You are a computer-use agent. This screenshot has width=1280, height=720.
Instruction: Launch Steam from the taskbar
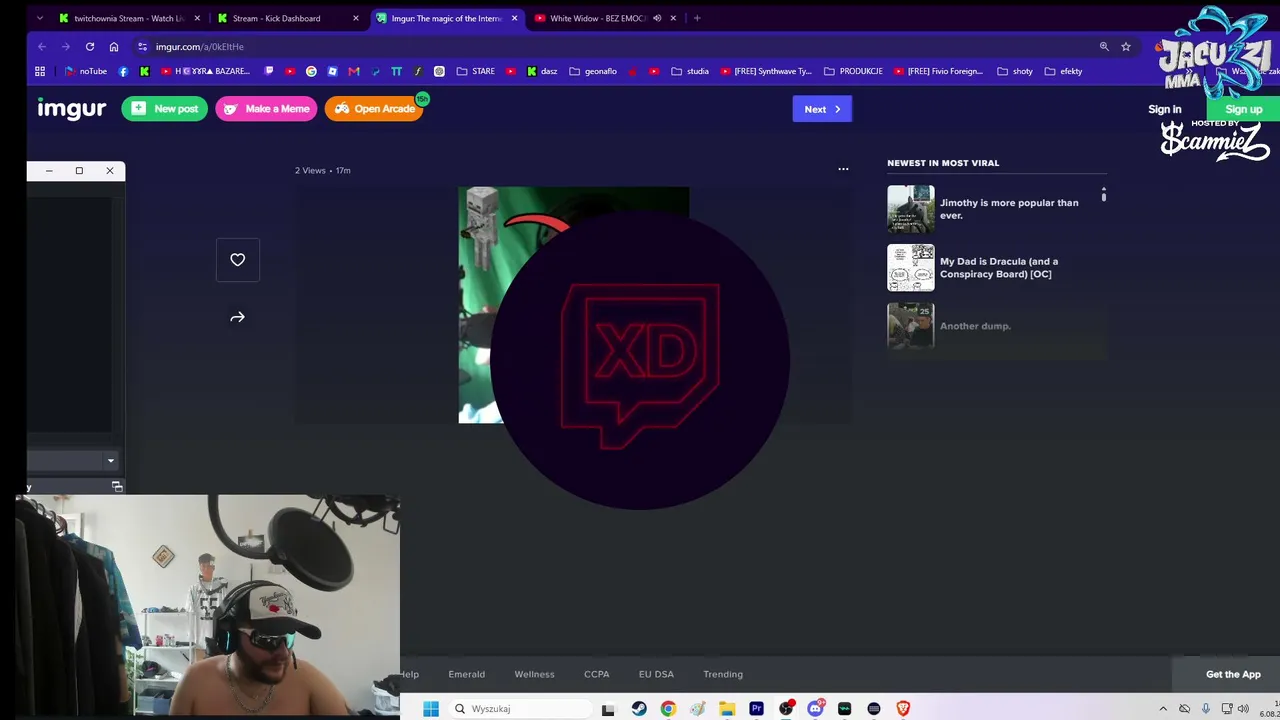coord(639,709)
